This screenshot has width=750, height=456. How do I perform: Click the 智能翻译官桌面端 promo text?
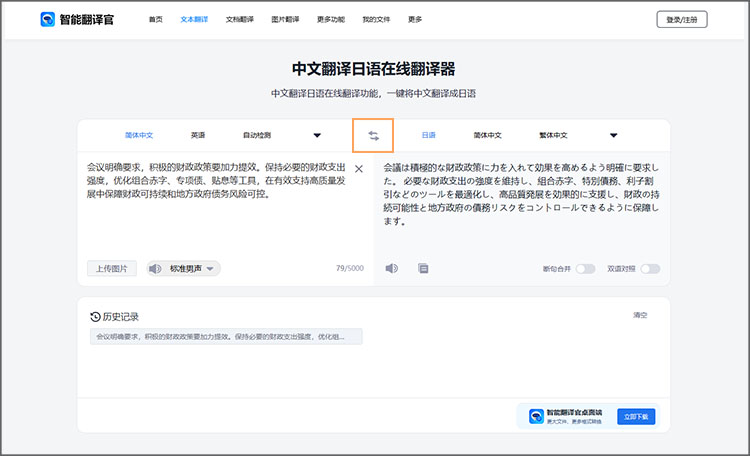pyautogui.click(x=574, y=412)
